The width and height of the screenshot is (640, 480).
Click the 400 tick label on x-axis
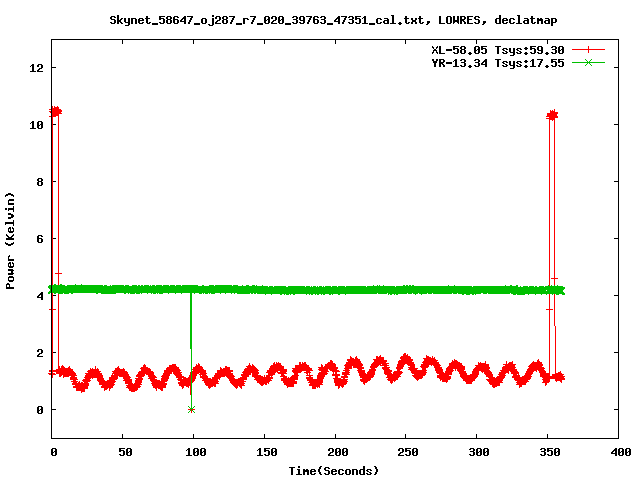(619, 453)
